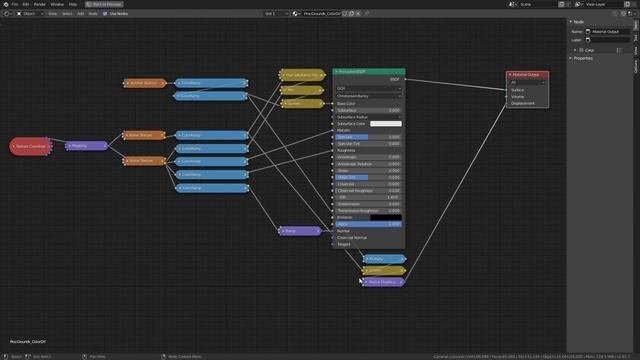
Task: Click the new scene icon
Action: click(561, 4)
